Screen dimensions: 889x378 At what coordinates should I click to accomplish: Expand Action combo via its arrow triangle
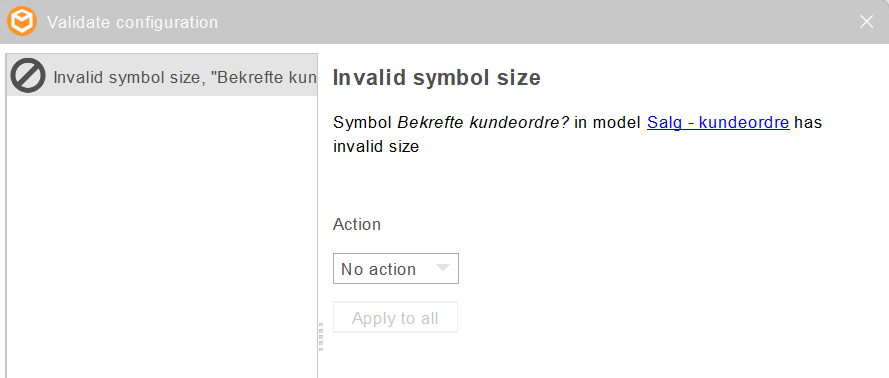tap(443, 267)
